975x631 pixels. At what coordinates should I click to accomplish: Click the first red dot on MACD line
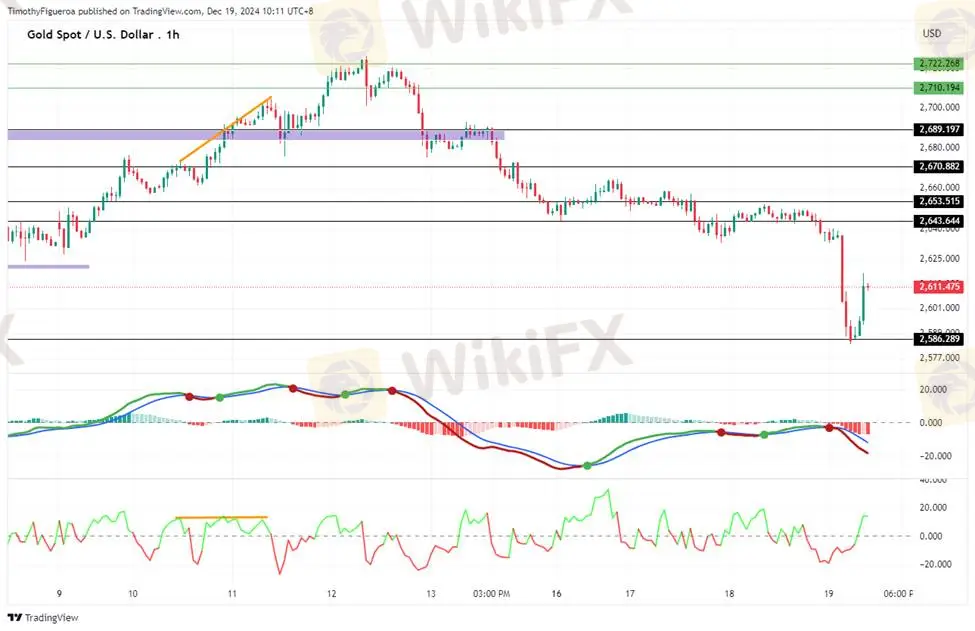pos(189,396)
